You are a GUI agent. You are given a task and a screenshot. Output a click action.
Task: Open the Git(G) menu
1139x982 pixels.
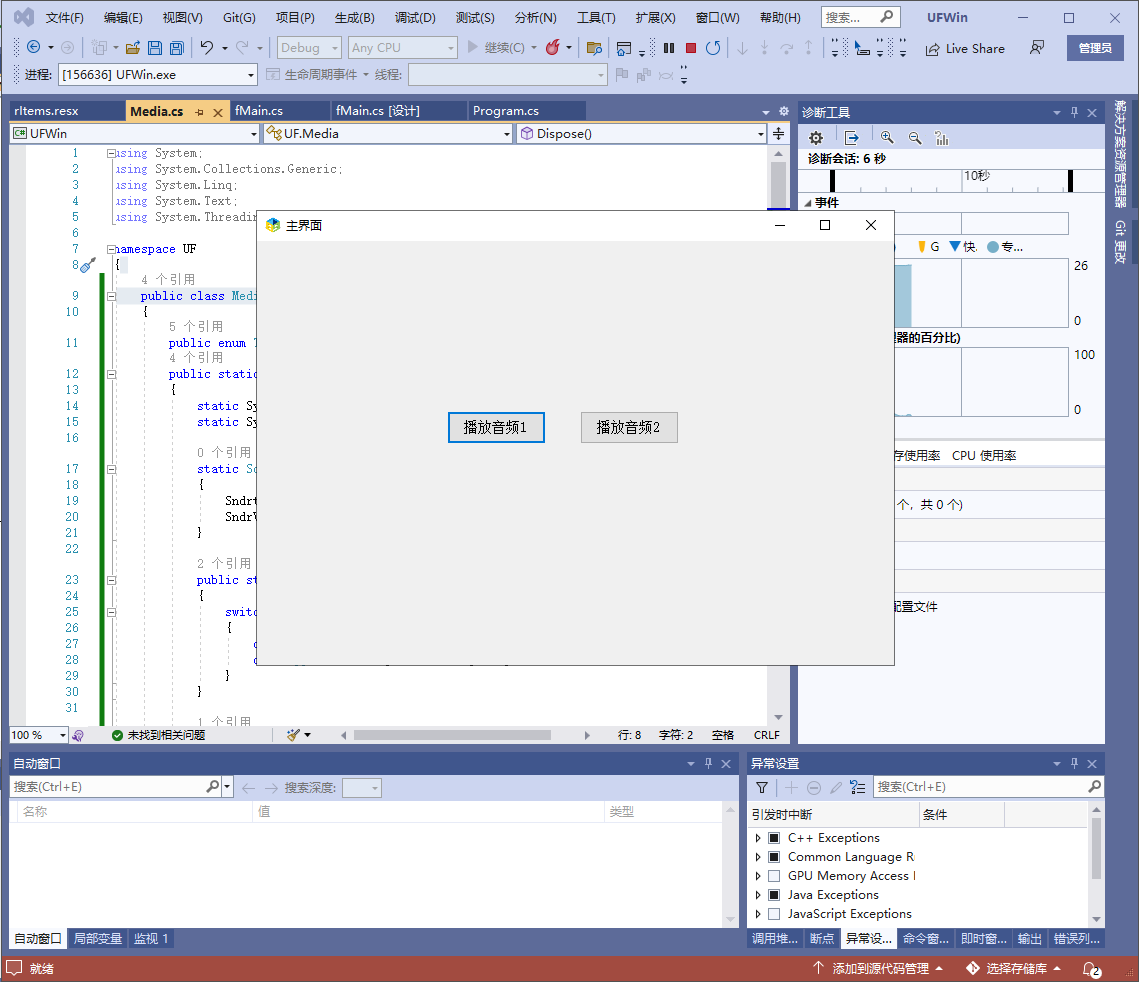(239, 17)
